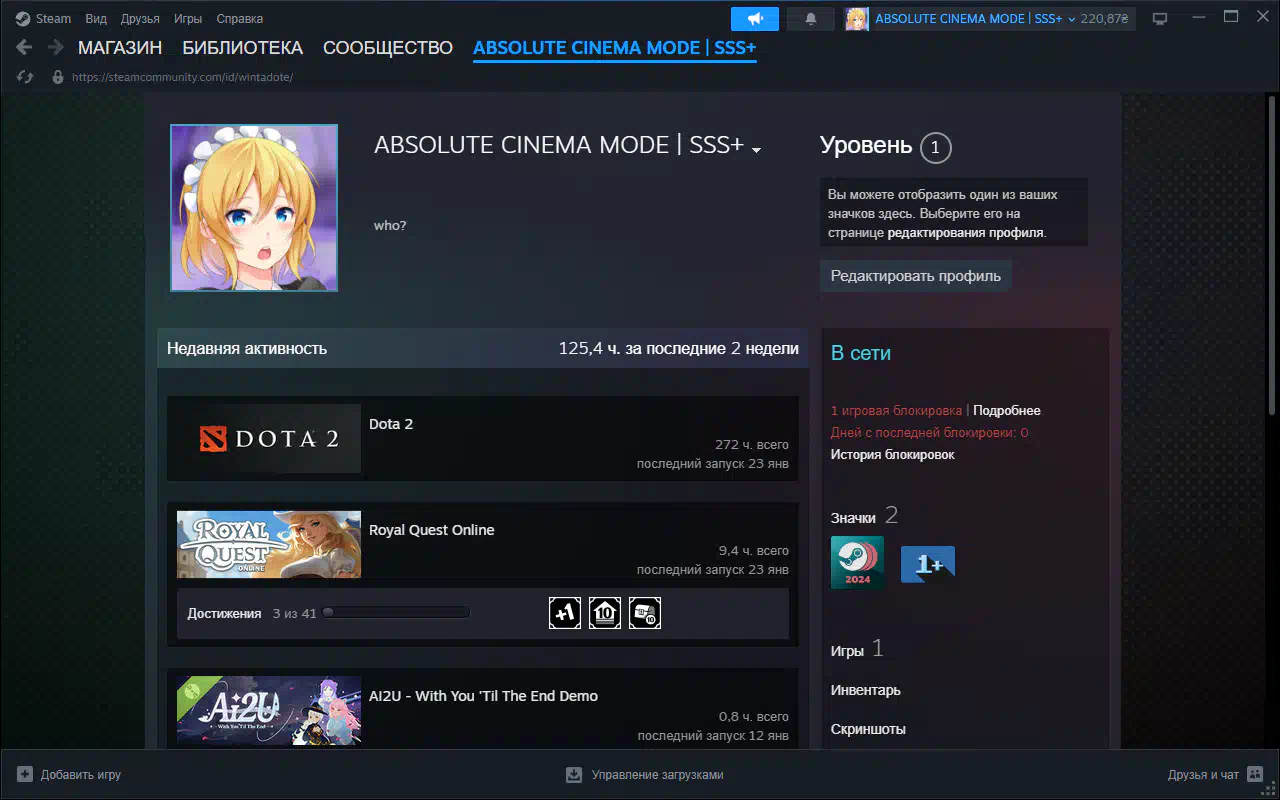Click the small account avatar in title bar
The height and width of the screenshot is (800, 1280).
(x=856, y=19)
